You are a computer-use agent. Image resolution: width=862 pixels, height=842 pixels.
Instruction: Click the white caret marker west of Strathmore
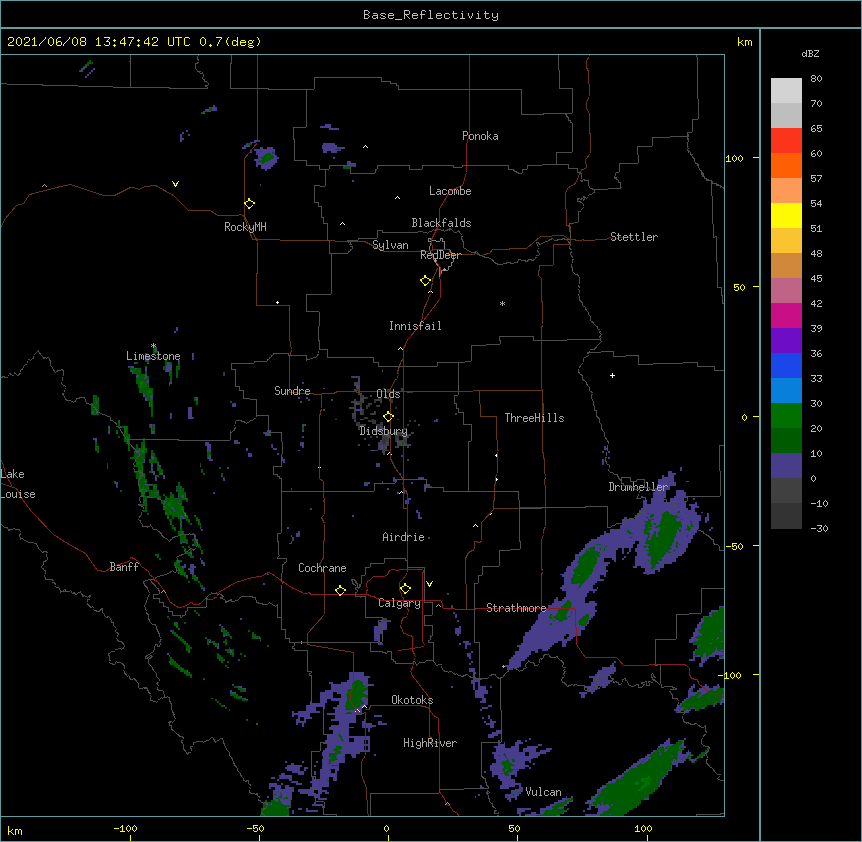click(x=438, y=605)
